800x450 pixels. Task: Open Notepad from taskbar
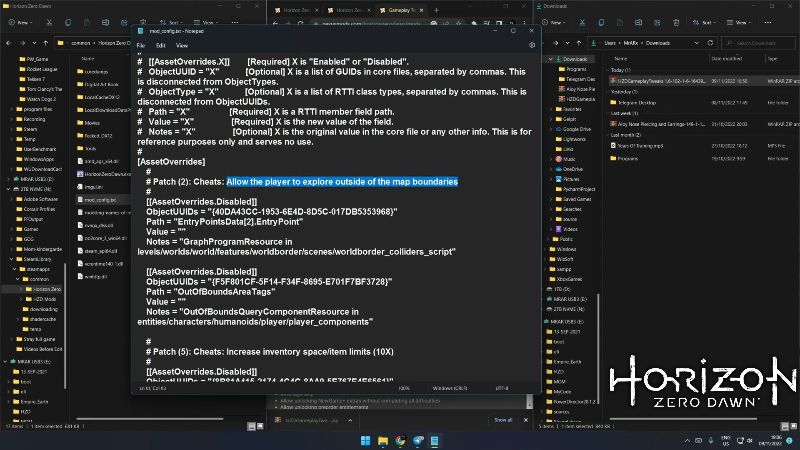click(x=435, y=441)
